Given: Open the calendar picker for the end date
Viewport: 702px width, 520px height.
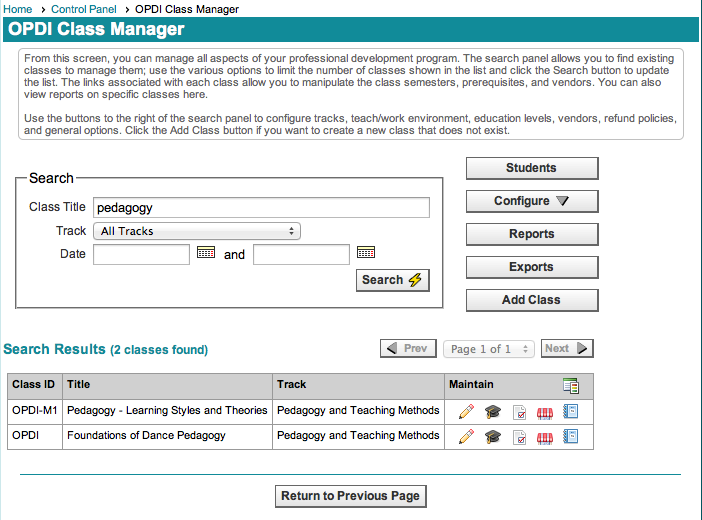Looking at the screenshot, I should tap(366, 252).
